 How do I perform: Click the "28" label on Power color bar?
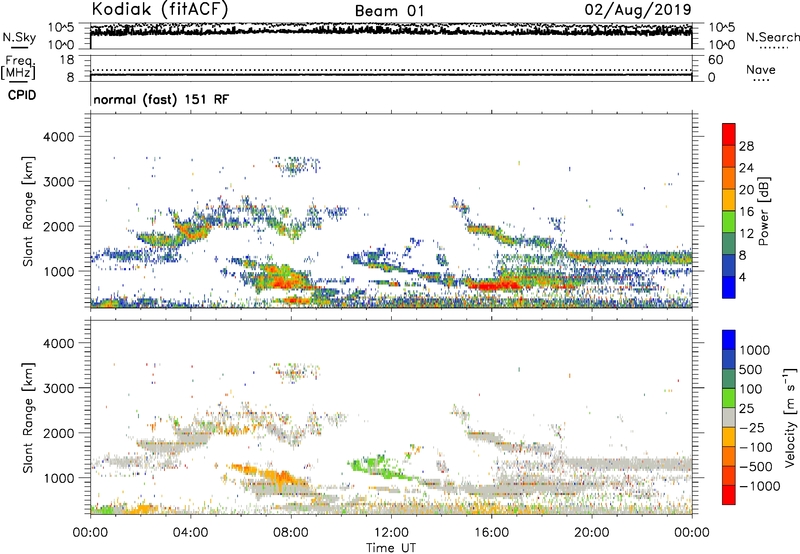coord(746,146)
